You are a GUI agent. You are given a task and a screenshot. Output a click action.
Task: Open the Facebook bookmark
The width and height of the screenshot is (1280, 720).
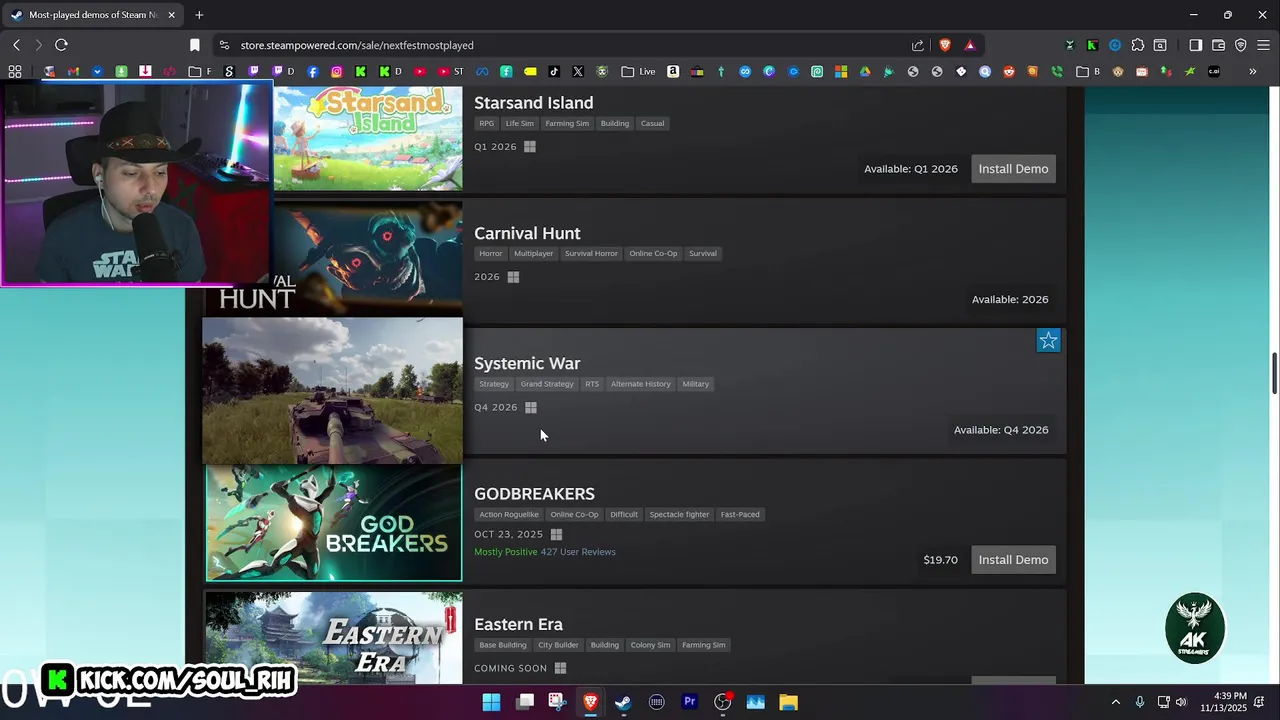313,72
